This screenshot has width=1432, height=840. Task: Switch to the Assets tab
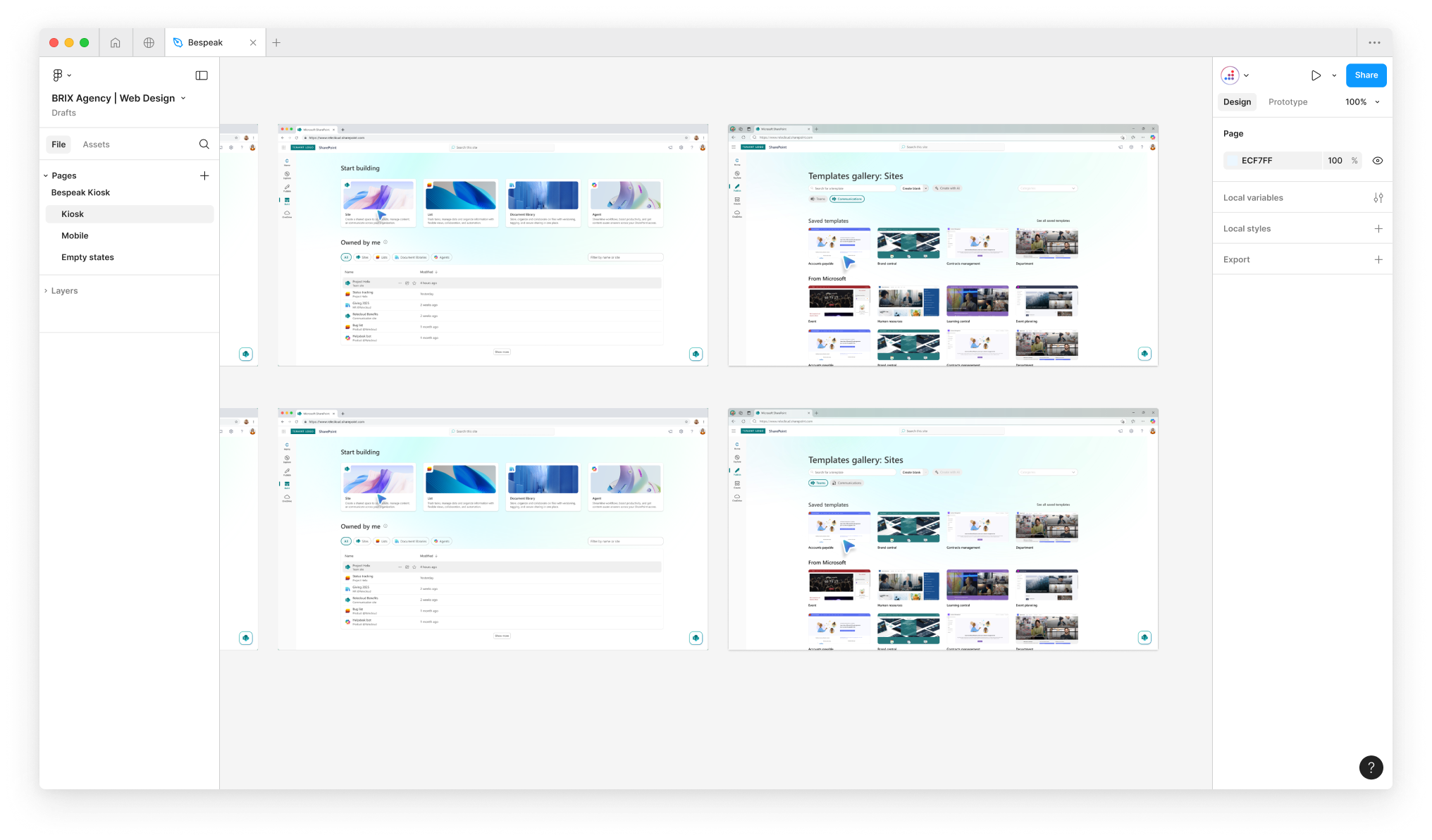click(x=96, y=144)
